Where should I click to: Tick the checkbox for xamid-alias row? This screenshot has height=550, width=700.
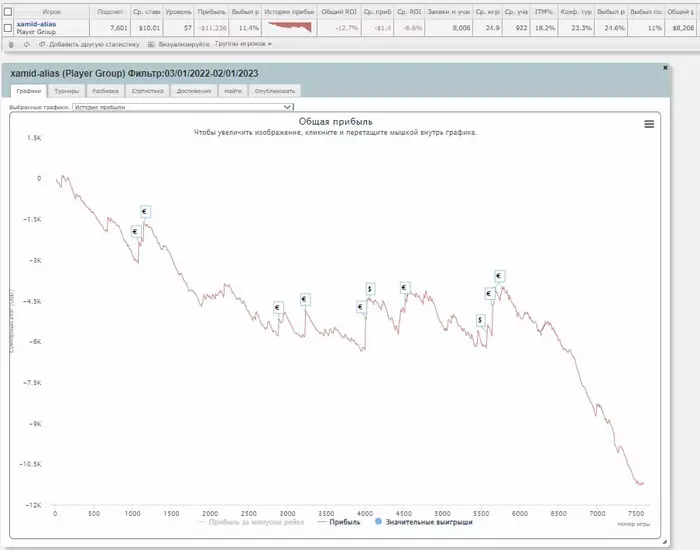click(8, 28)
